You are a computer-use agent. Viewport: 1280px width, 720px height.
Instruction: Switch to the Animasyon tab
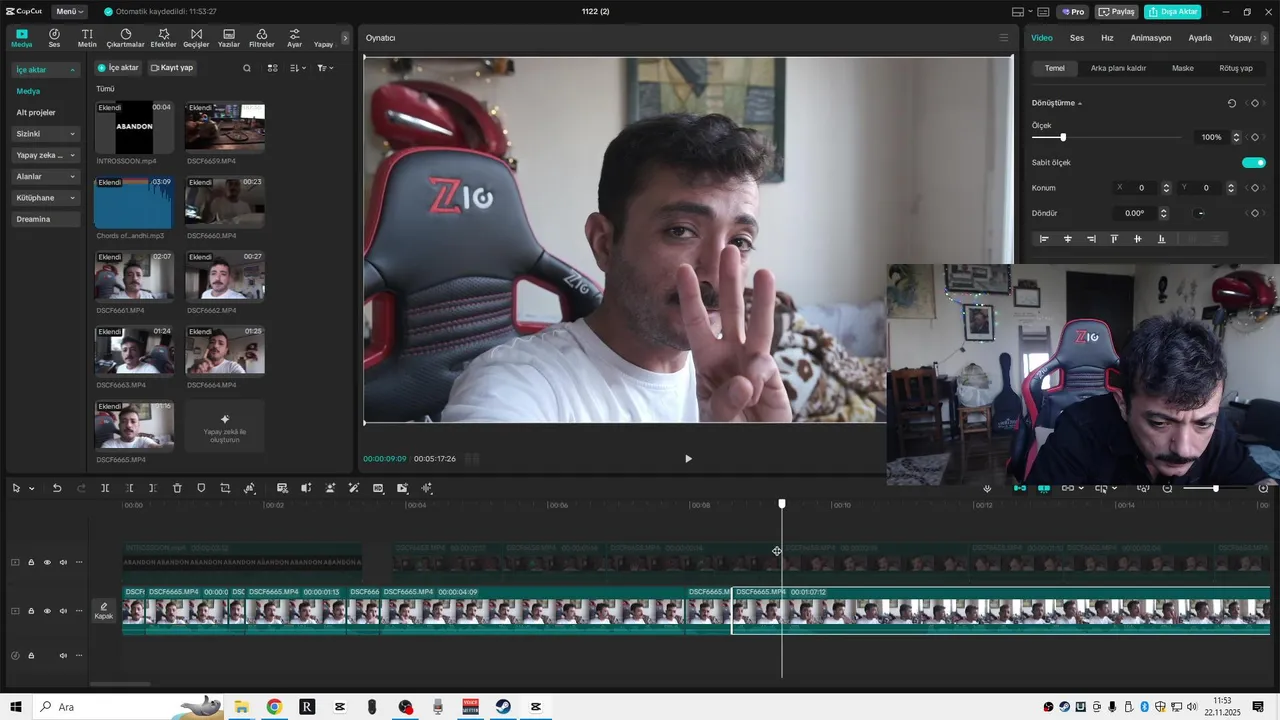pos(1151,38)
